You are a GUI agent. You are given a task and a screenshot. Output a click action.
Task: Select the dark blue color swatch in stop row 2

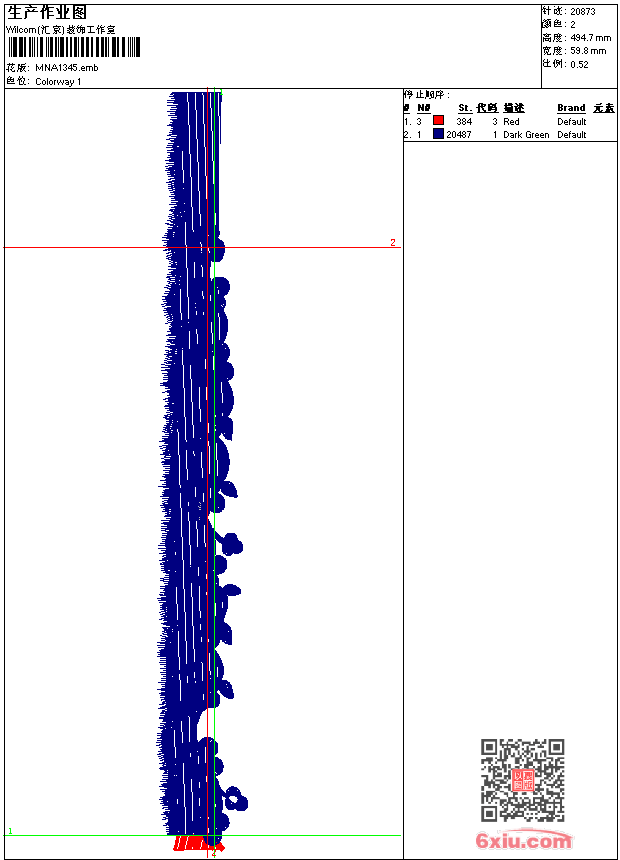pyautogui.click(x=438, y=133)
